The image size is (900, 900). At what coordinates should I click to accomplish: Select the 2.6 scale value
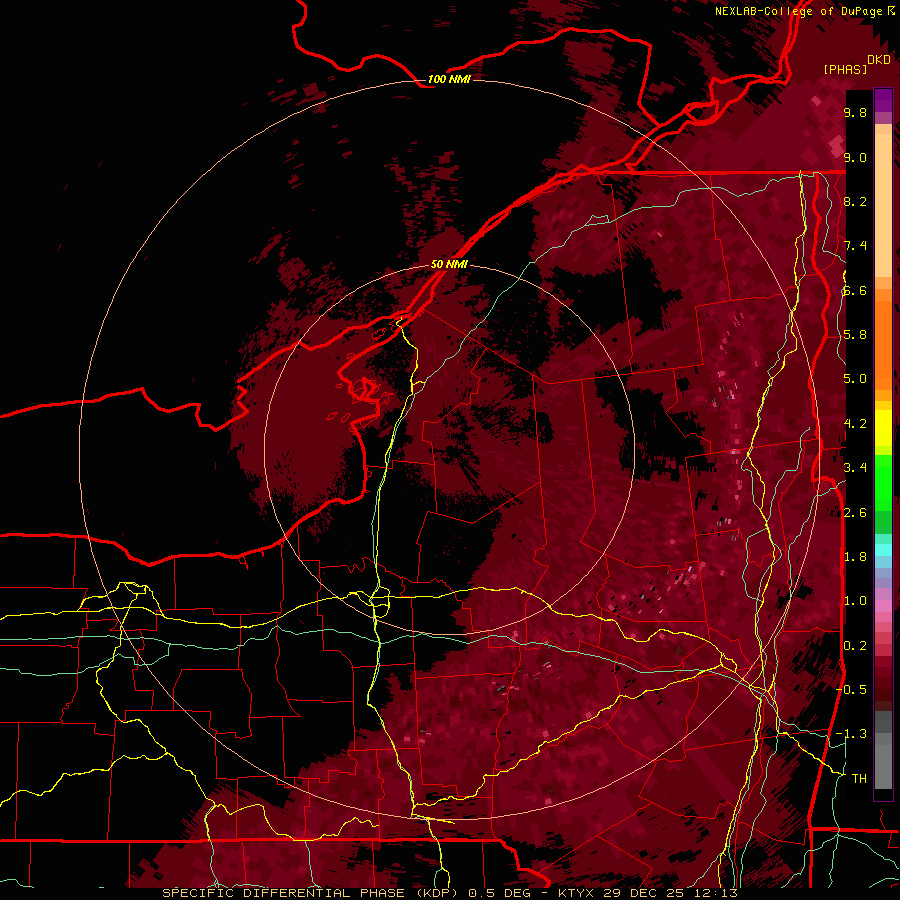855,512
